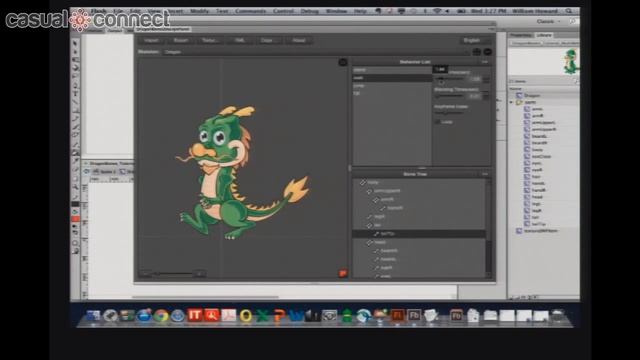Select the Dragon symbol in Library
The width and height of the screenshot is (640, 360).
click(532, 96)
